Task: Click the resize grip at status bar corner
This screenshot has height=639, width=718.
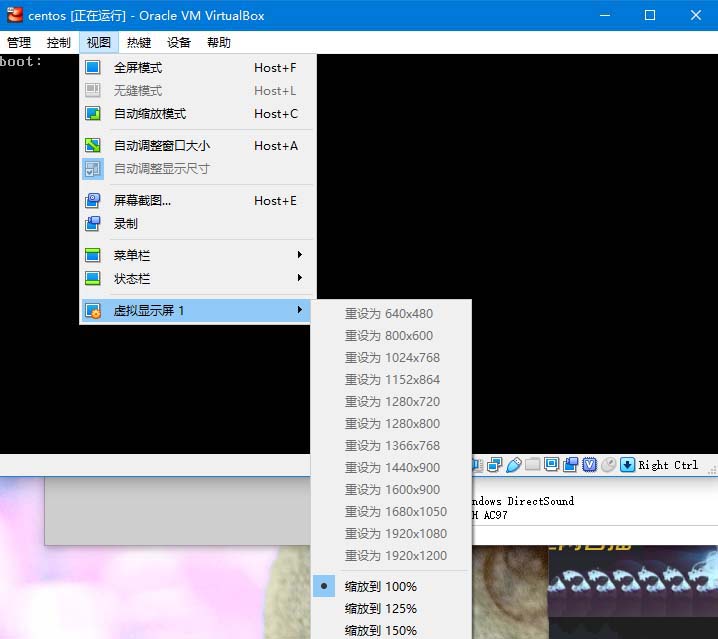Action: point(712,470)
